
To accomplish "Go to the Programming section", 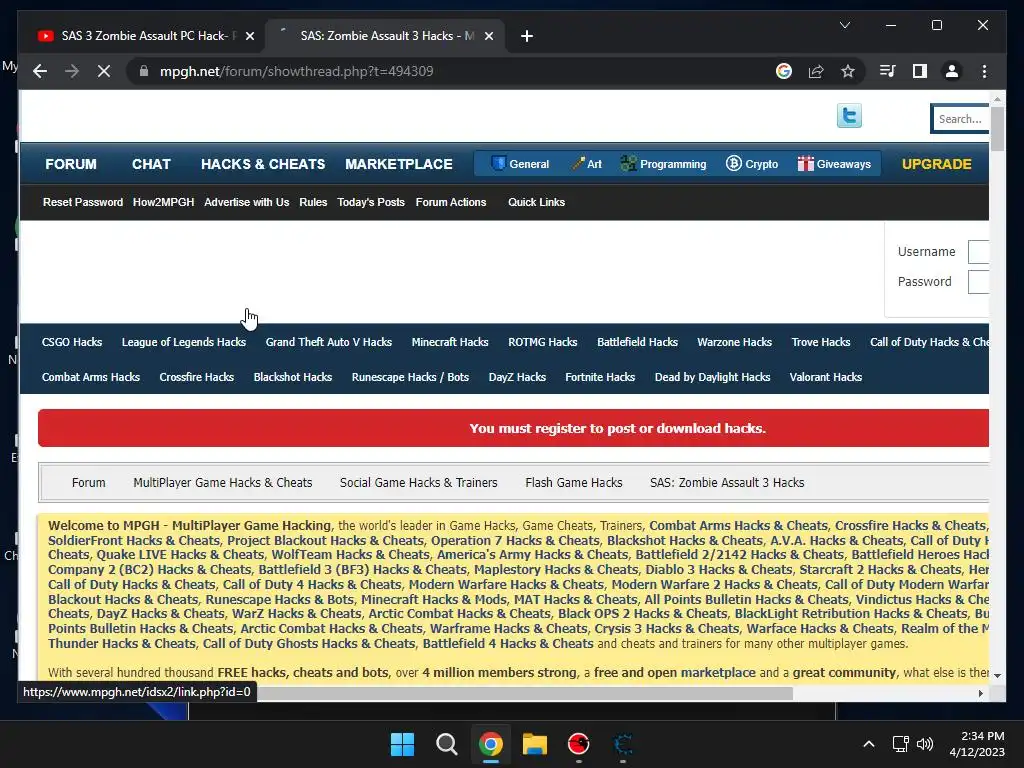I will [664, 164].
